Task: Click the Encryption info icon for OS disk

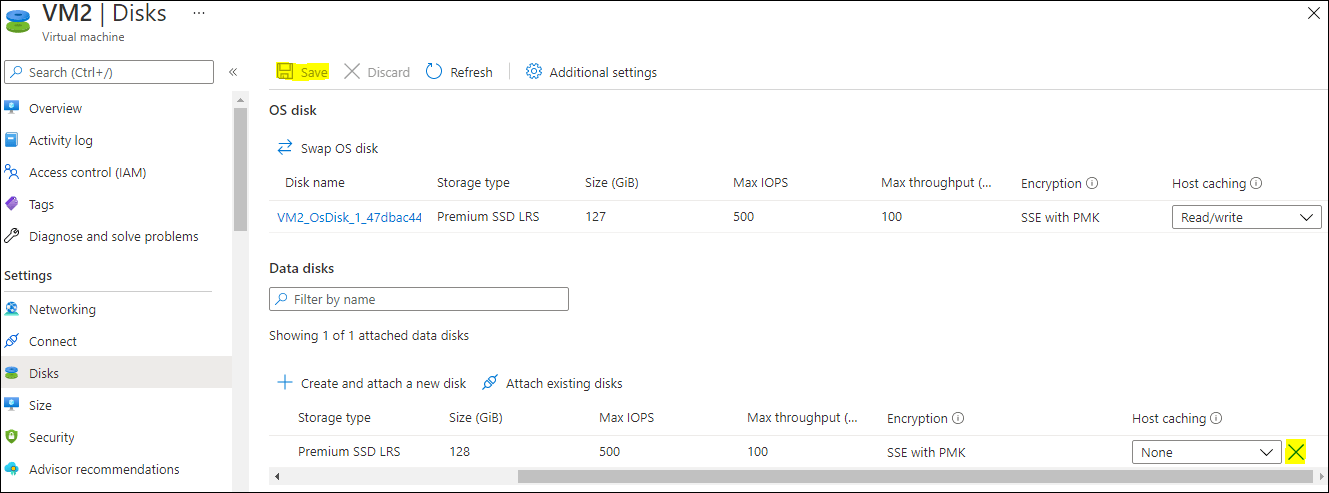Action: tap(1092, 184)
